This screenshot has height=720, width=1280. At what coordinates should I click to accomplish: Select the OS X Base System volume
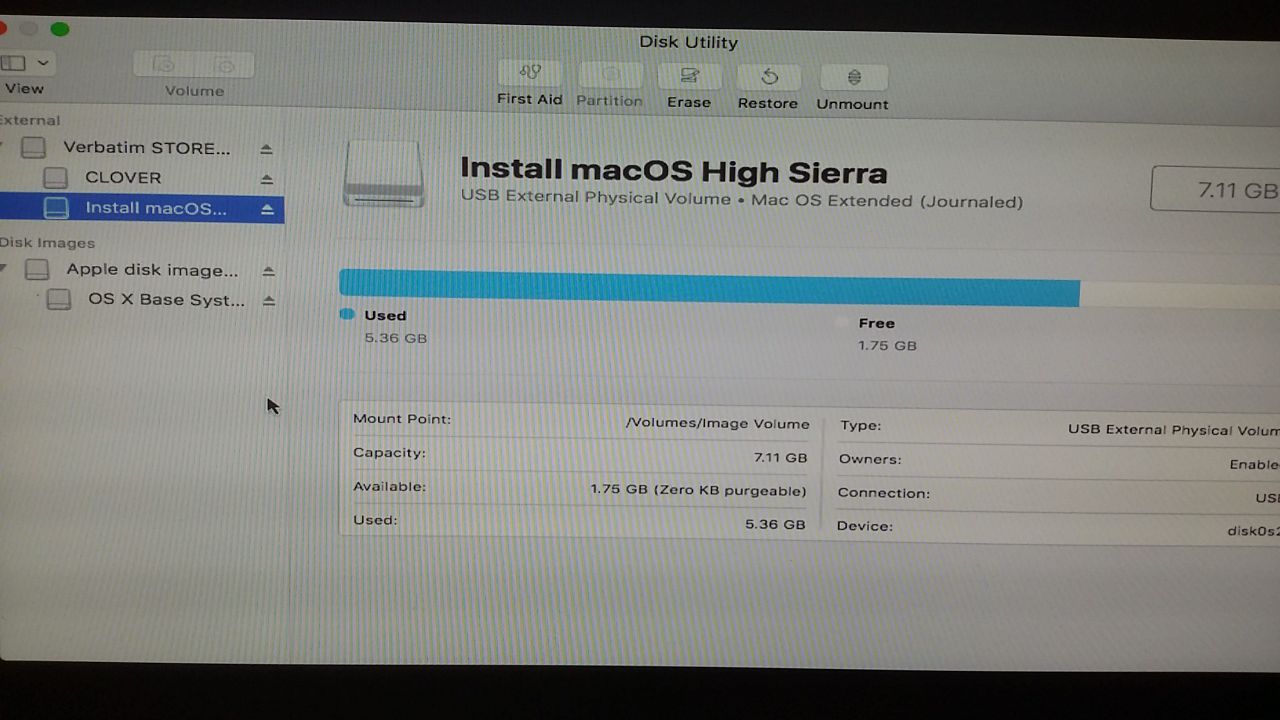[x=166, y=299]
